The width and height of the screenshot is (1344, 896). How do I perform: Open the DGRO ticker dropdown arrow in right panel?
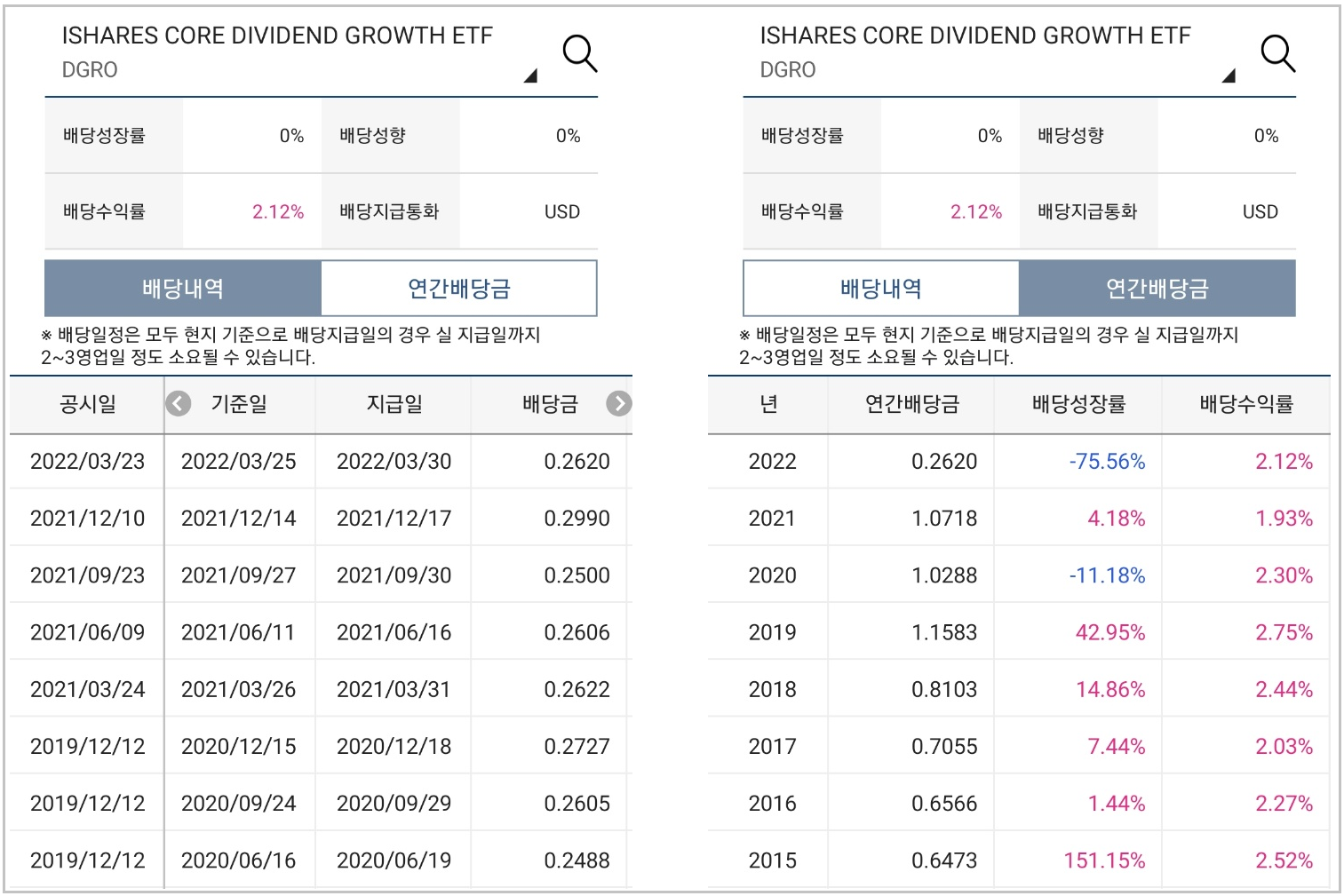[x=1229, y=75]
